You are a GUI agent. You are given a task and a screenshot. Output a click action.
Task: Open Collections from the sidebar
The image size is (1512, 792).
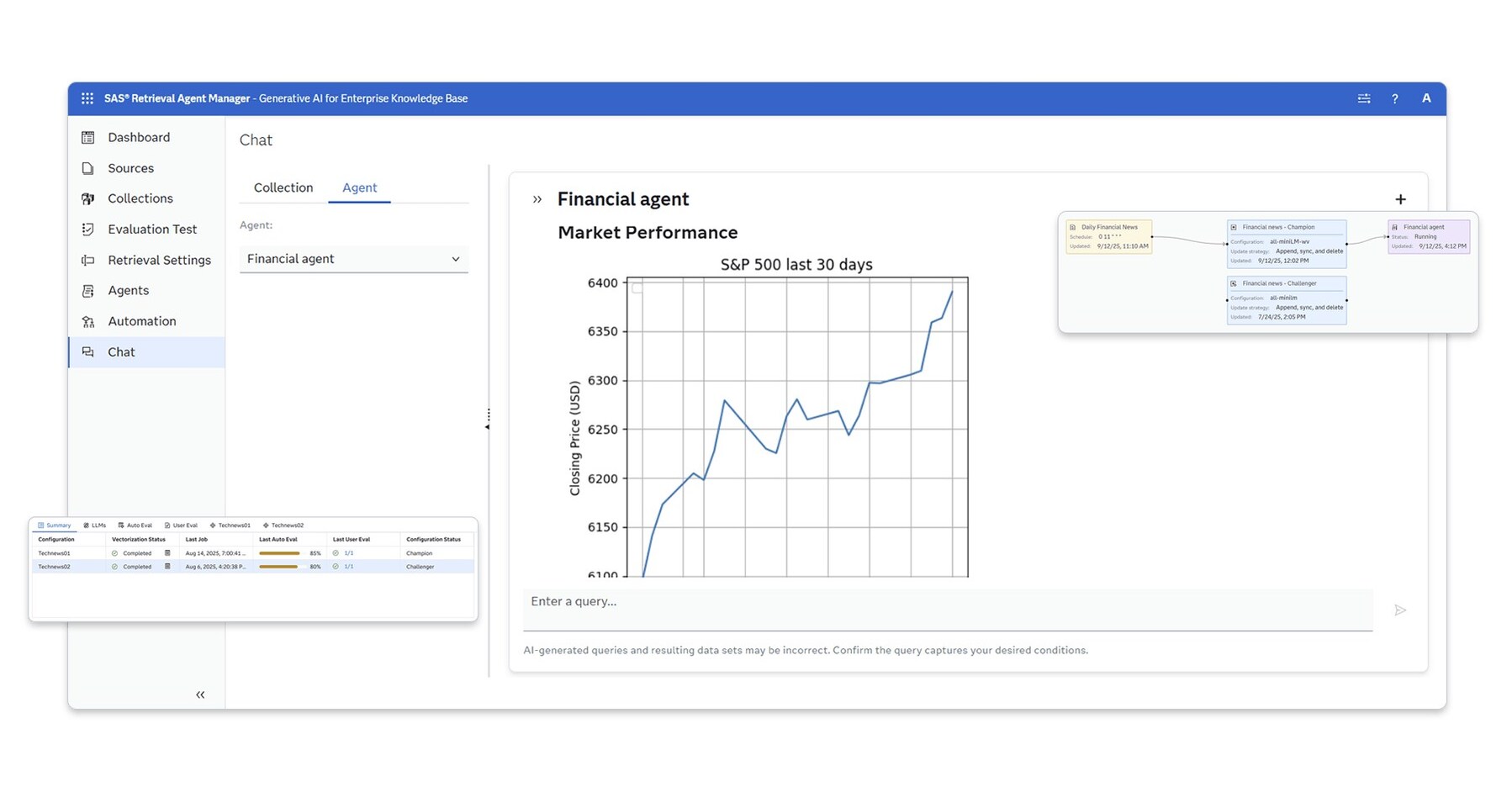click(88, 198)
